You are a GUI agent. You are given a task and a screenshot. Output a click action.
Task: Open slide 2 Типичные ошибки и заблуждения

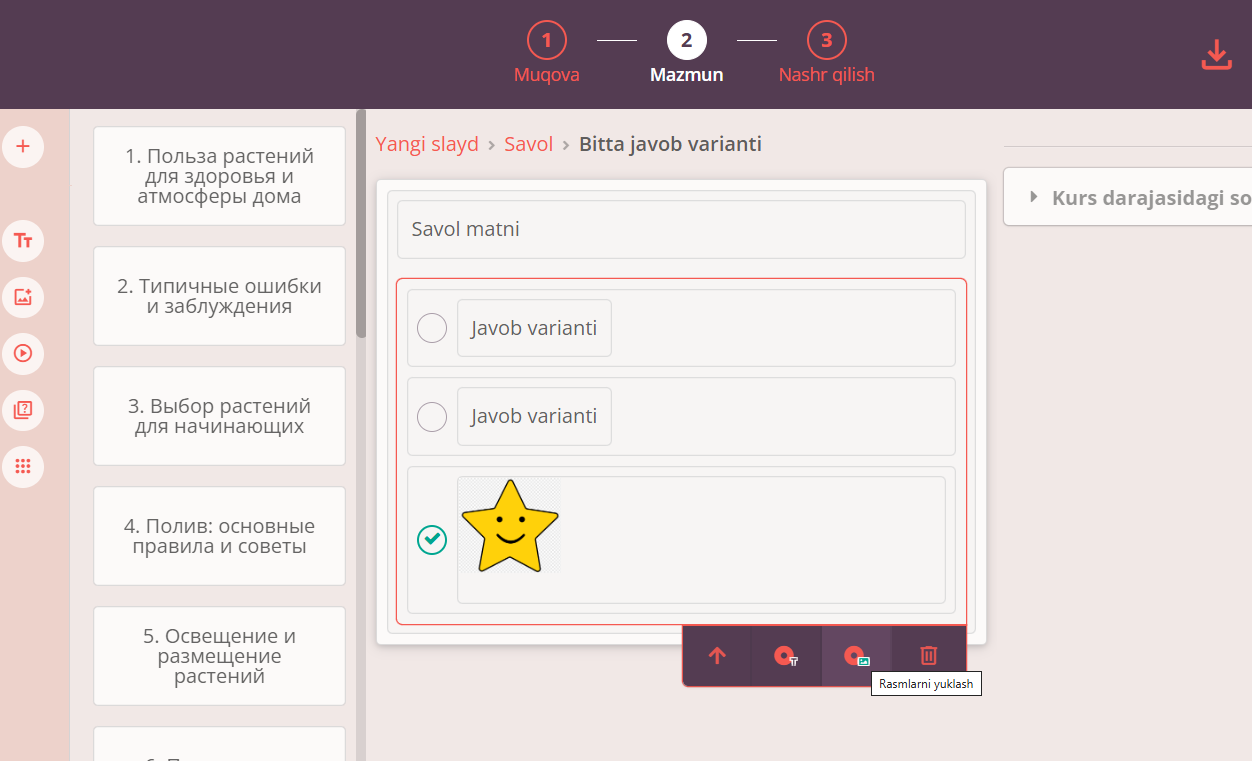219,296
